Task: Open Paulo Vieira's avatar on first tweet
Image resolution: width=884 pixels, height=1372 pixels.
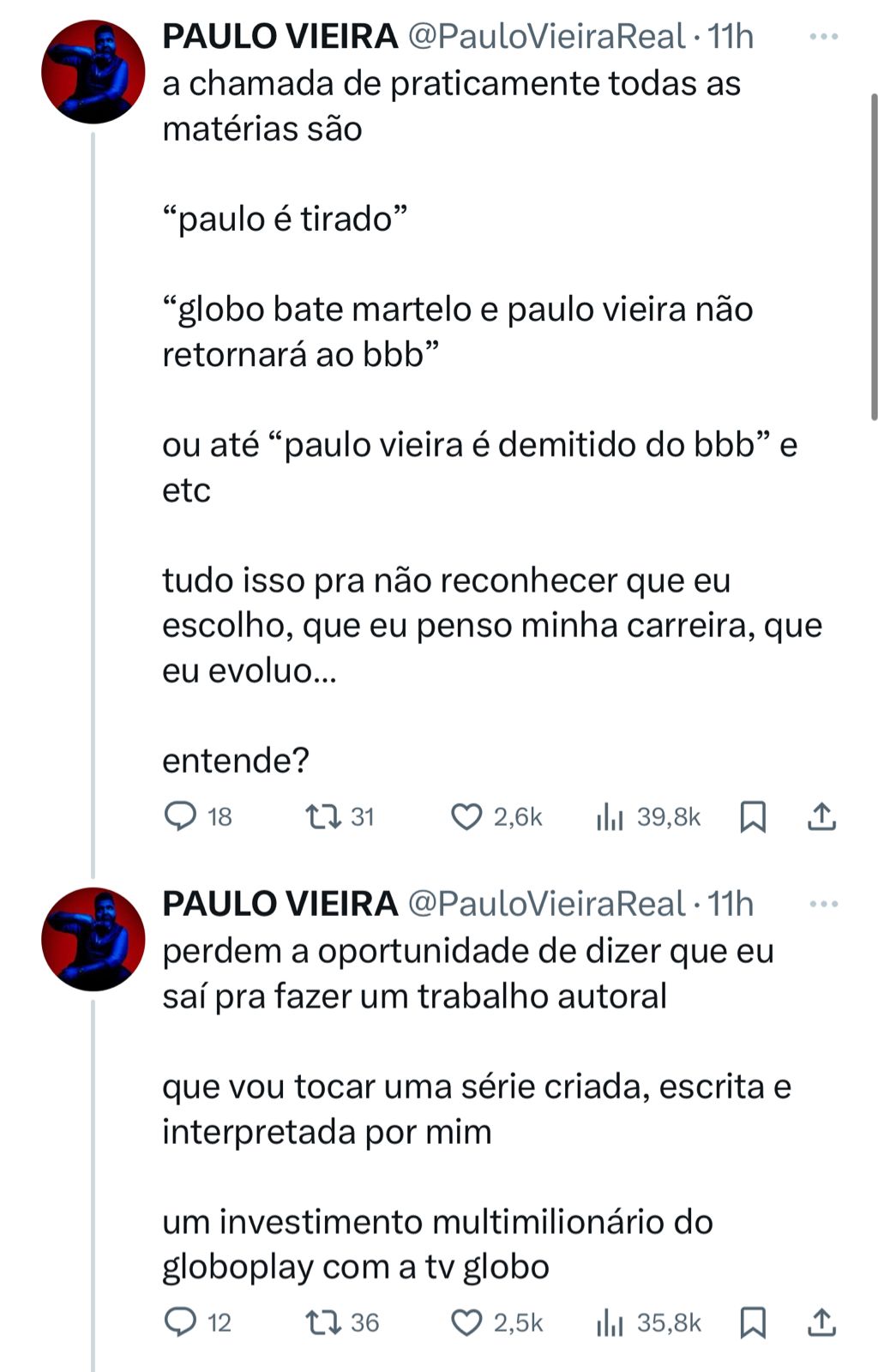Action: tap(93, 72)
